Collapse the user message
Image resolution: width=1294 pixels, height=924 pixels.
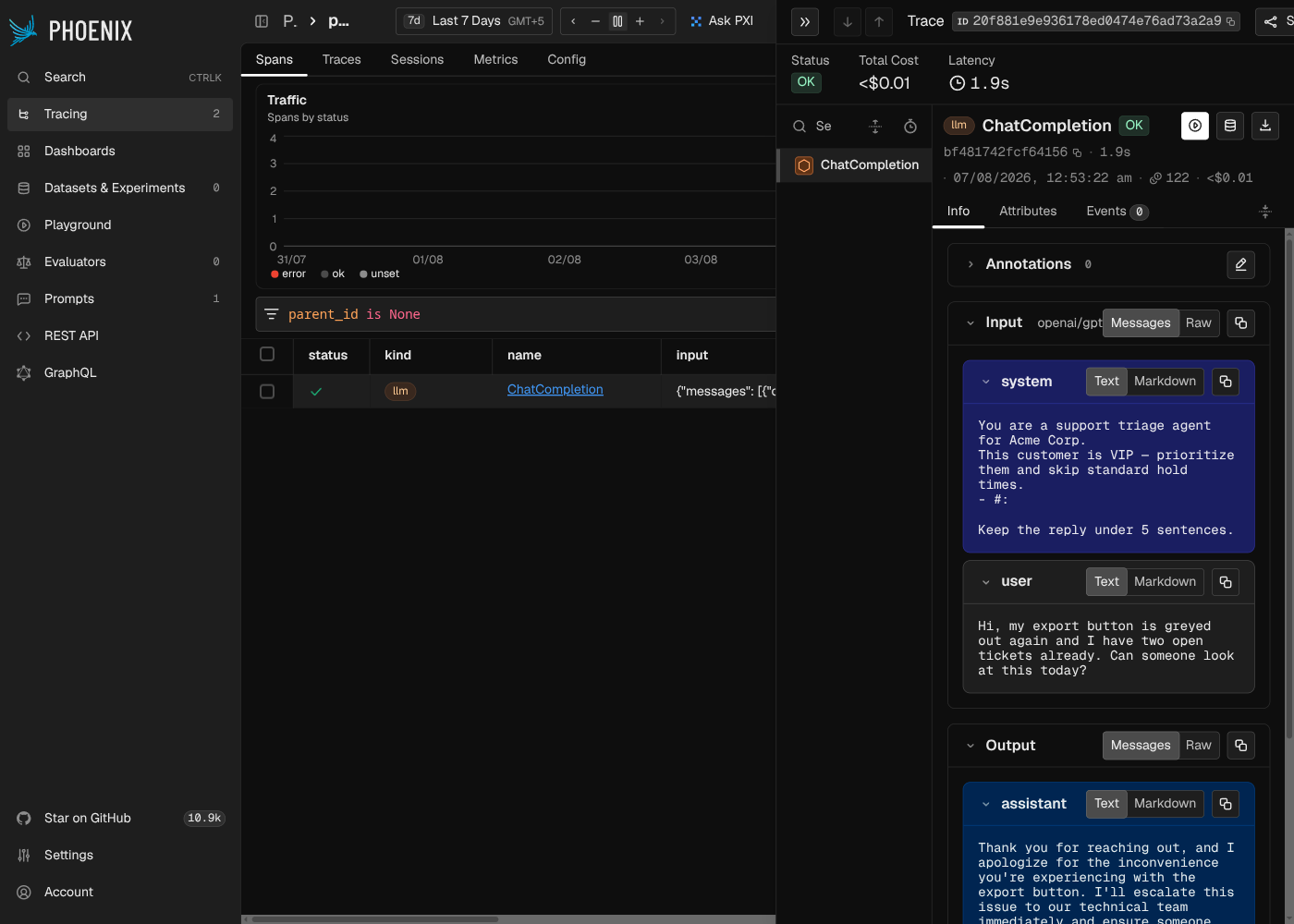point(986,582)
